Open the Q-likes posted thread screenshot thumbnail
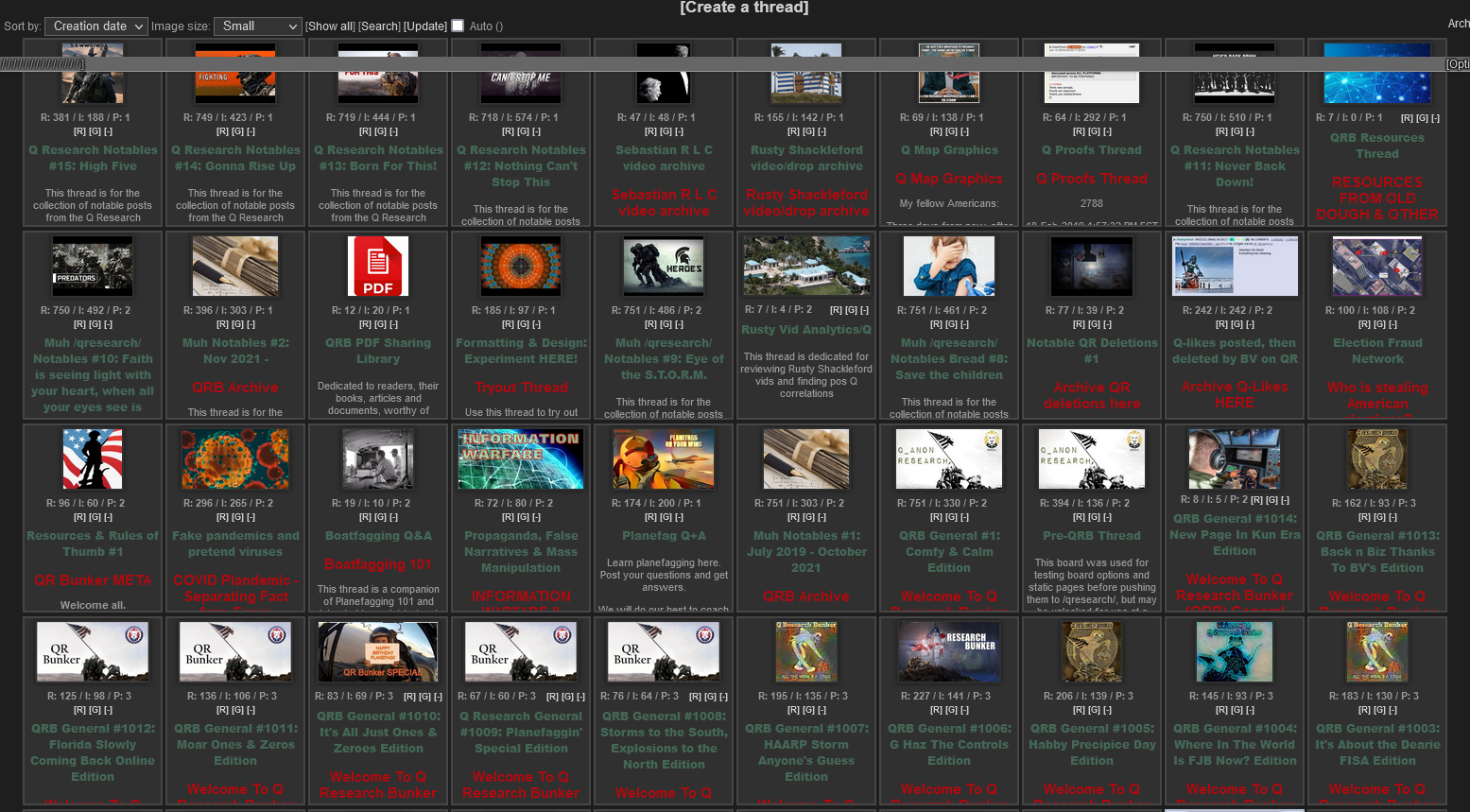This screenshot has height=812, width=1470. point(1235,267)
